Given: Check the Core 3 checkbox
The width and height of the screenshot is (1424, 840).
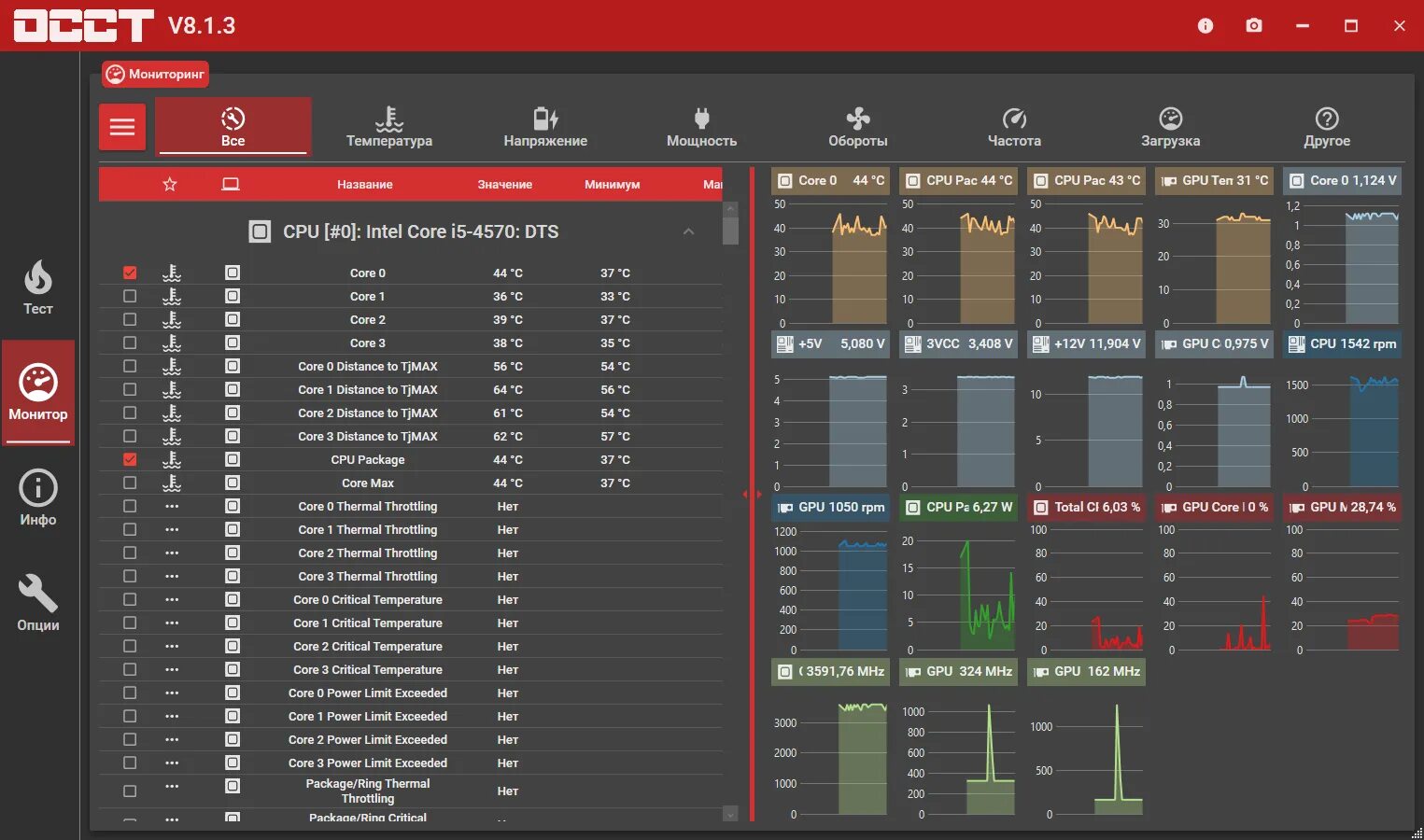Looking at the screenshot, I should [130, 343].
